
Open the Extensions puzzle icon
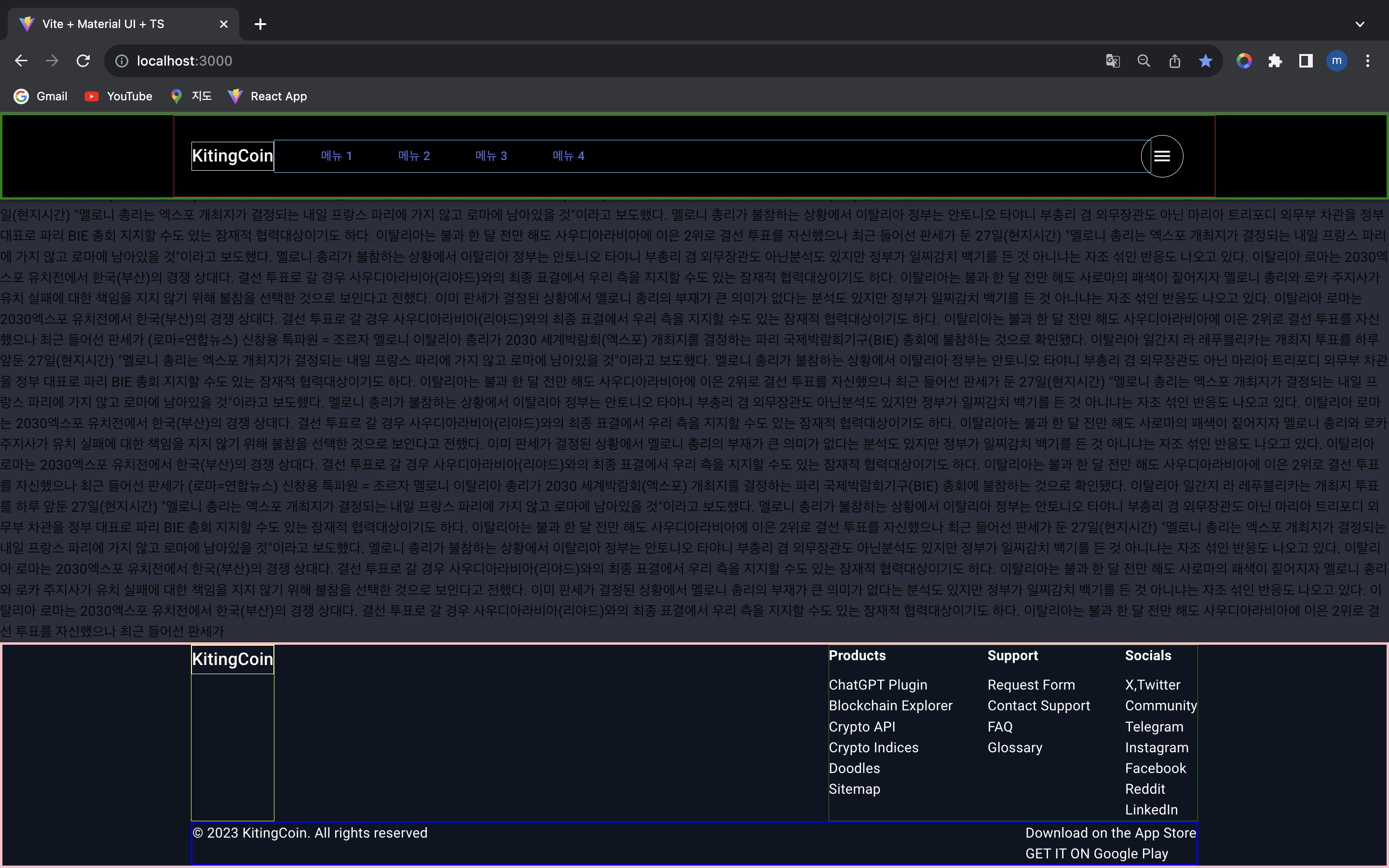[1275, 61]
